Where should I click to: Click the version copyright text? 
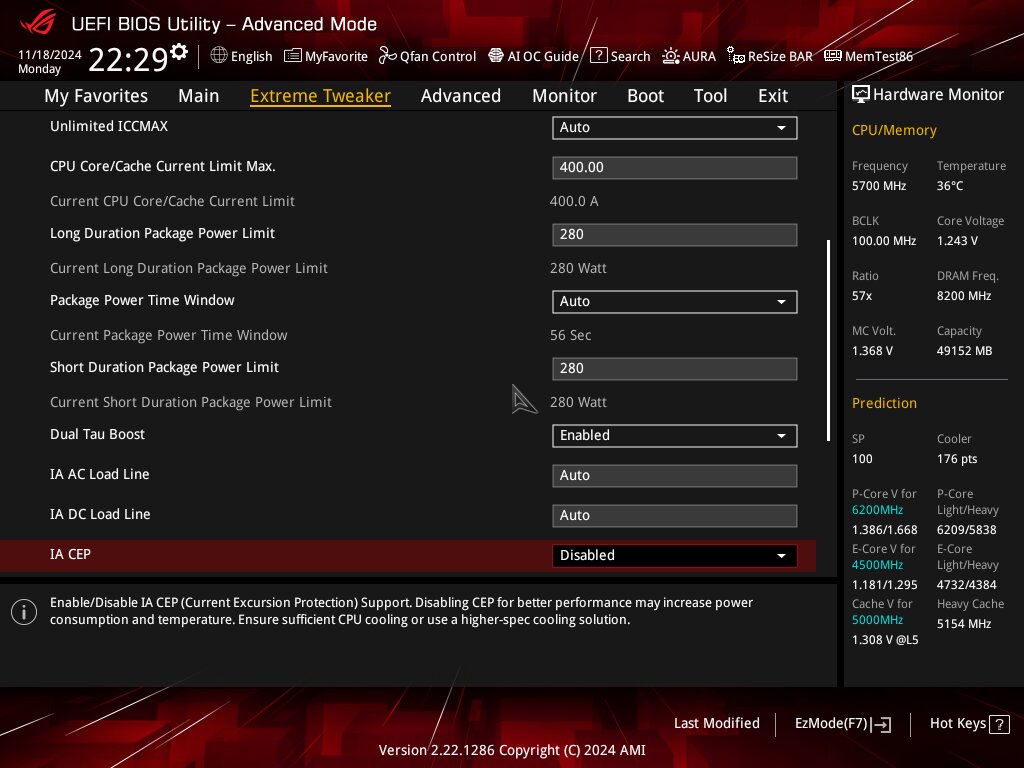coord(512,750)
